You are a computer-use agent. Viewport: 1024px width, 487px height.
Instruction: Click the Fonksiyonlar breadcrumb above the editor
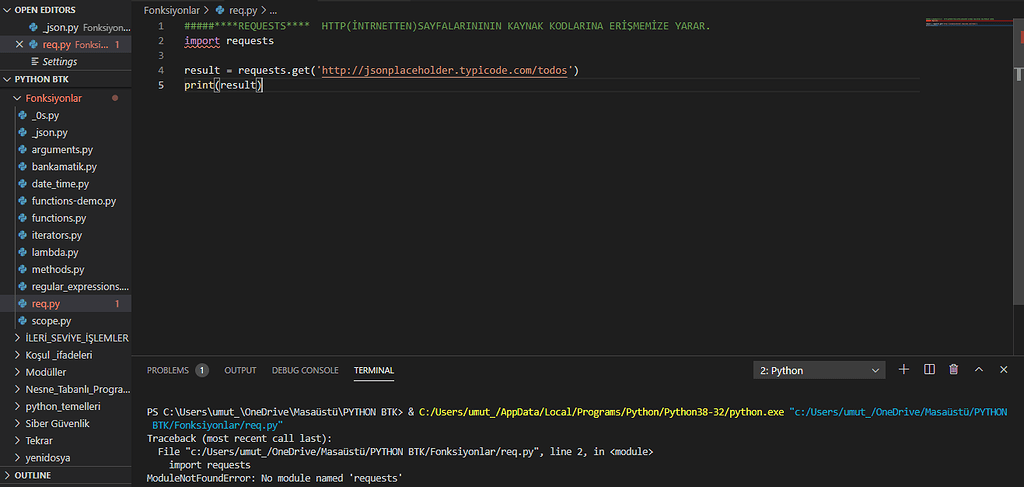click(x=169, y=9)
